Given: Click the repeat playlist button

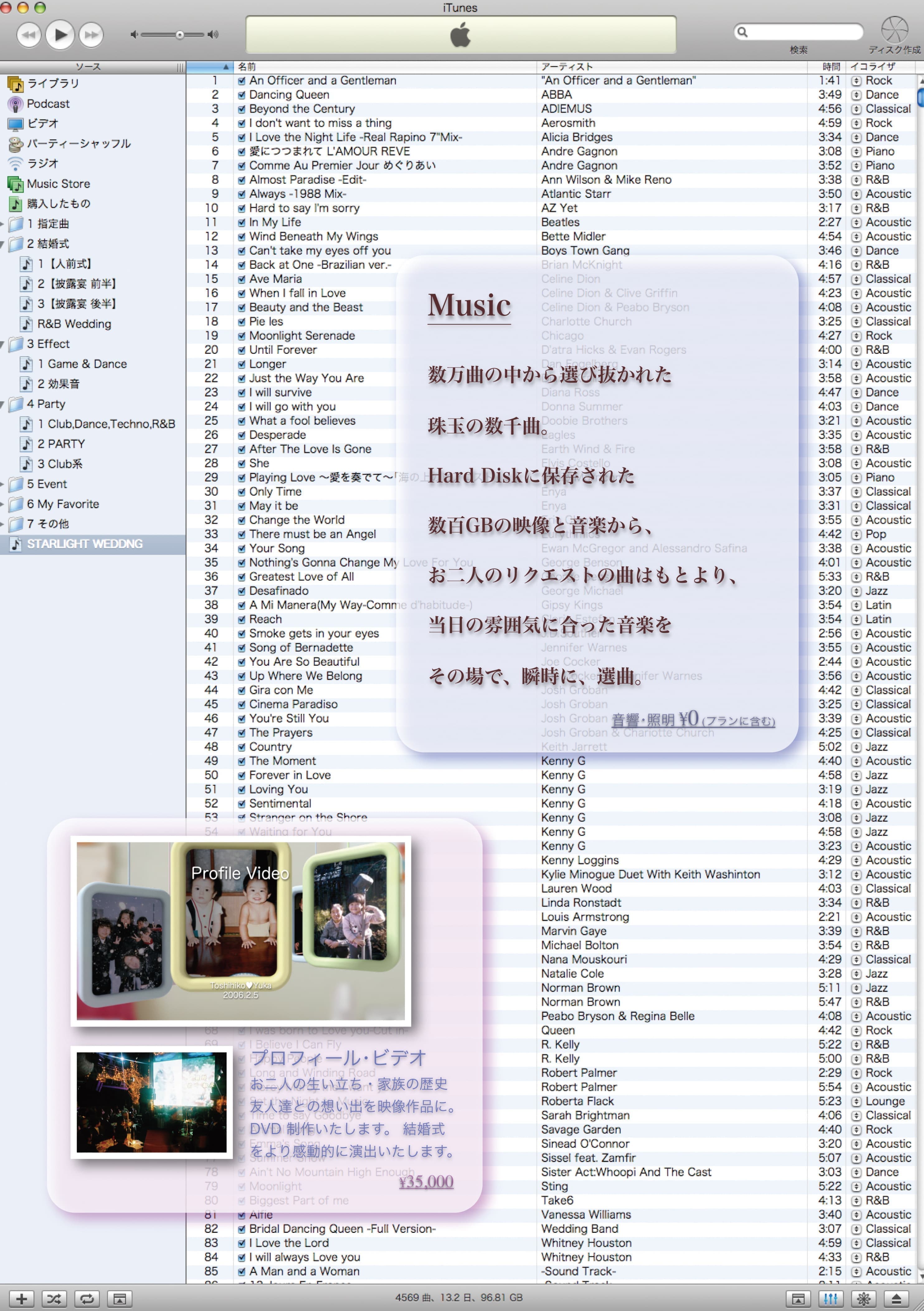Looking at the screenshot, I should point(87,1299).
